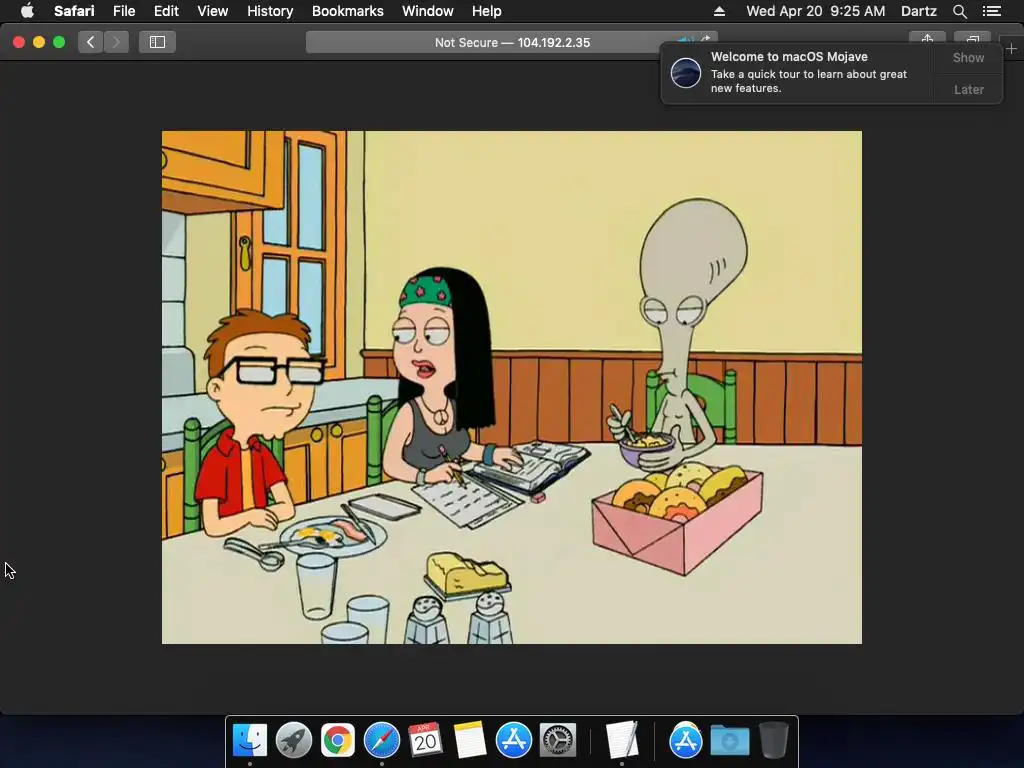1024x768 pixels.
Task: Click the eject icon in menu bar
Action: point(719,11)
